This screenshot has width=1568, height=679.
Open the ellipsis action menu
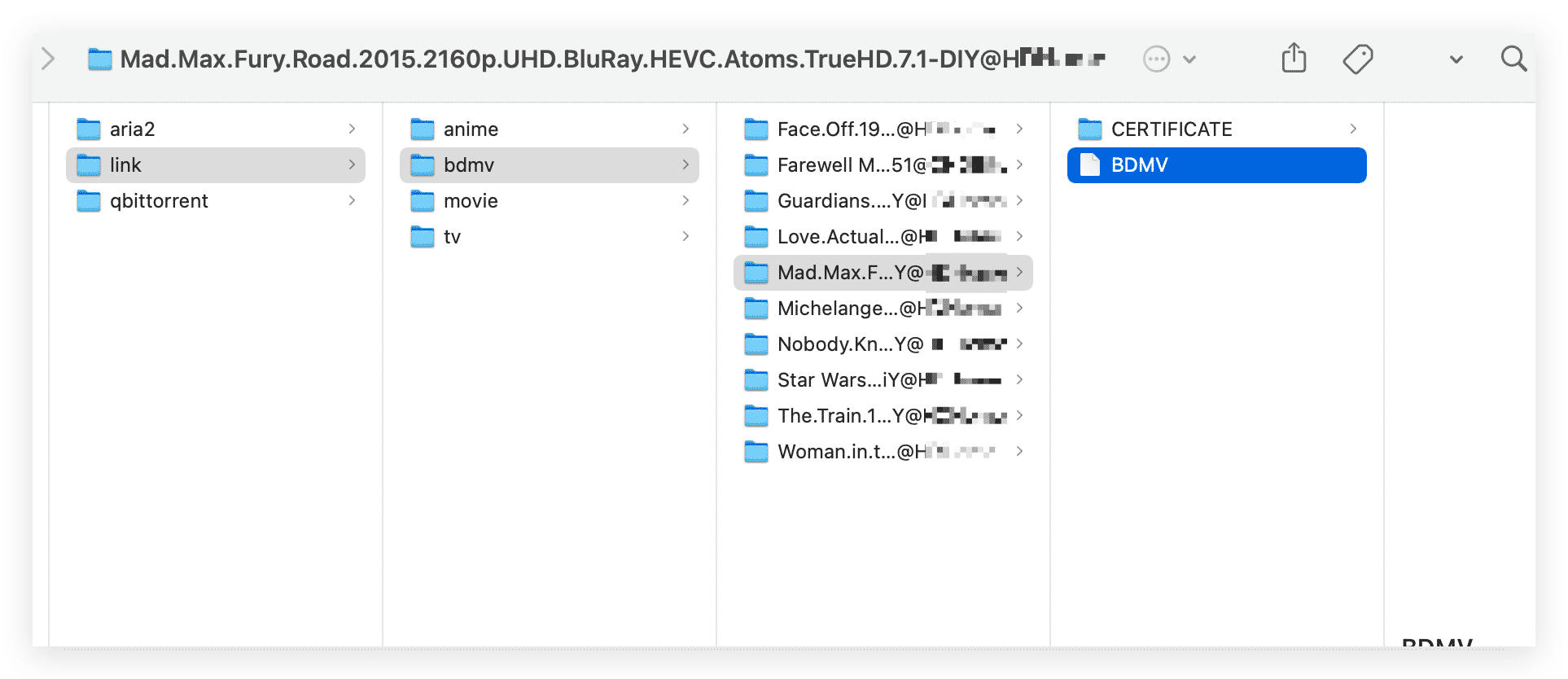(1156, 59)
